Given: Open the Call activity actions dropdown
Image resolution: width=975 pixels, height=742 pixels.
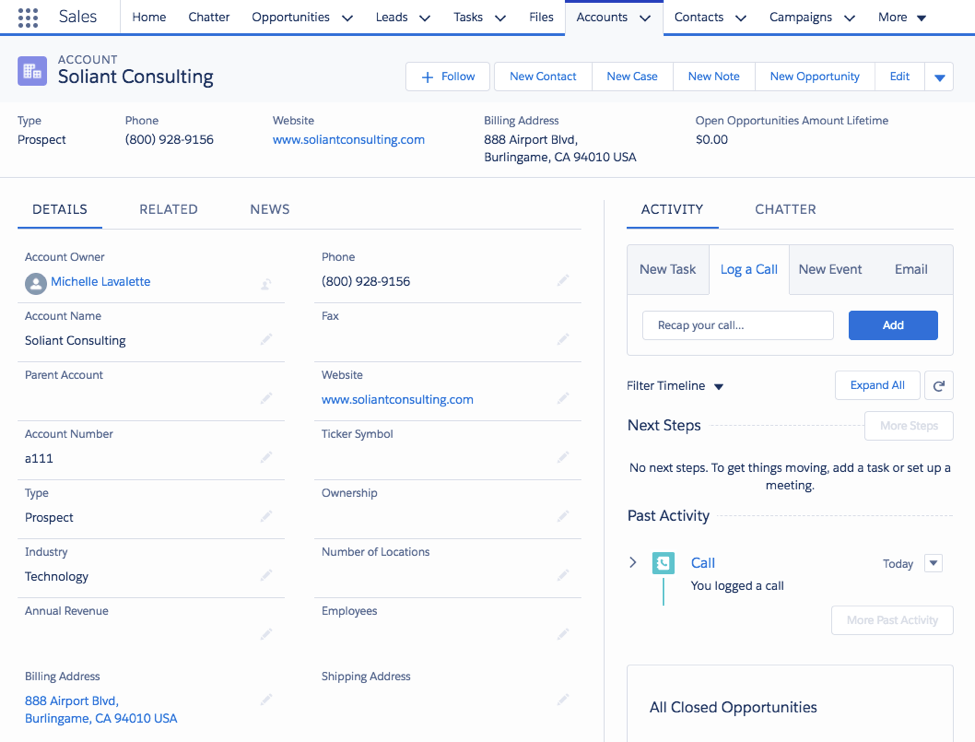Looking at the screenshot, I should [x=933, y=563].
